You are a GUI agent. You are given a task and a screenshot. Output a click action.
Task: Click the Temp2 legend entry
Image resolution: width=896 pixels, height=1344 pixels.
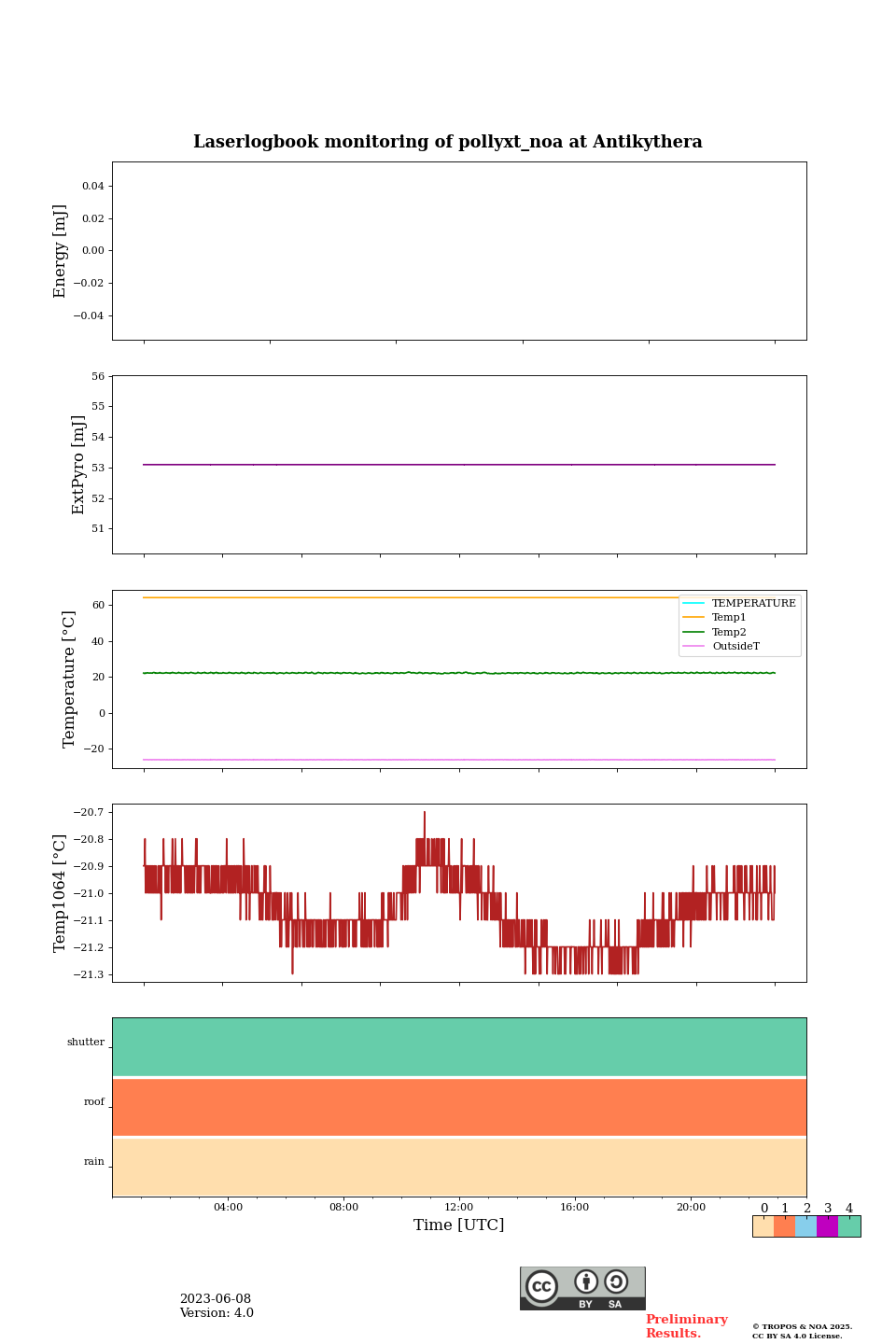click(715, 632)
